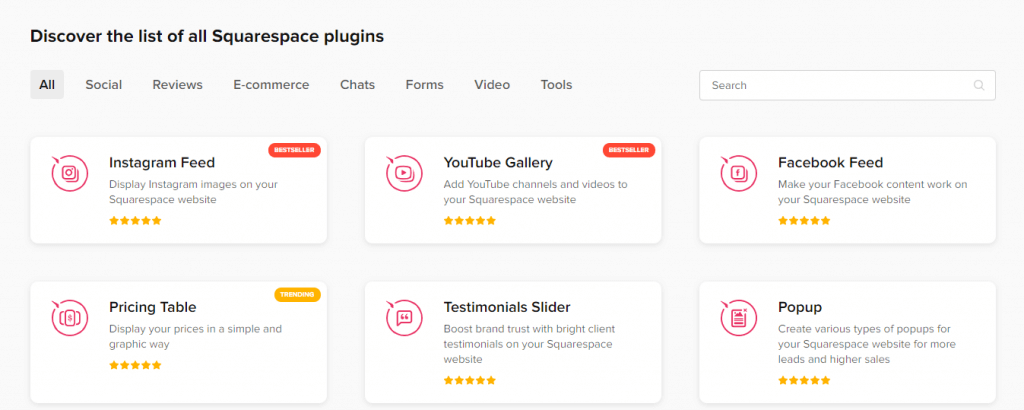Click the star rating under Pricing Table
The width and height of the screenshot is (1024, 410).
(135, 365)
